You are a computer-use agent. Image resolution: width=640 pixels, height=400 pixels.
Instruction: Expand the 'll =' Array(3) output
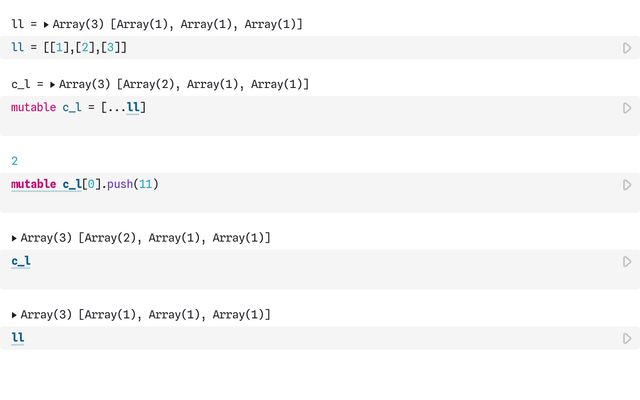click(46, 24)
